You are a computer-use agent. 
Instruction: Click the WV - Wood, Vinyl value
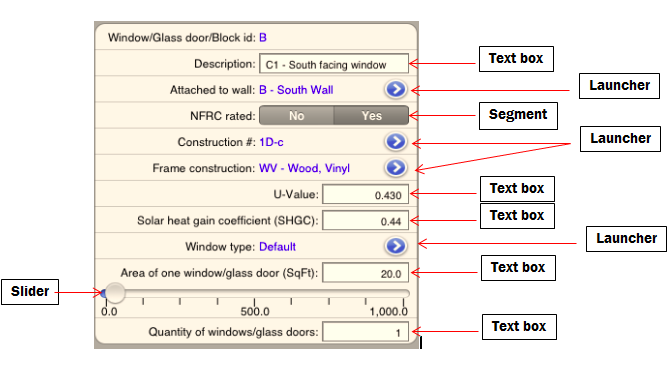pos(304,168)
